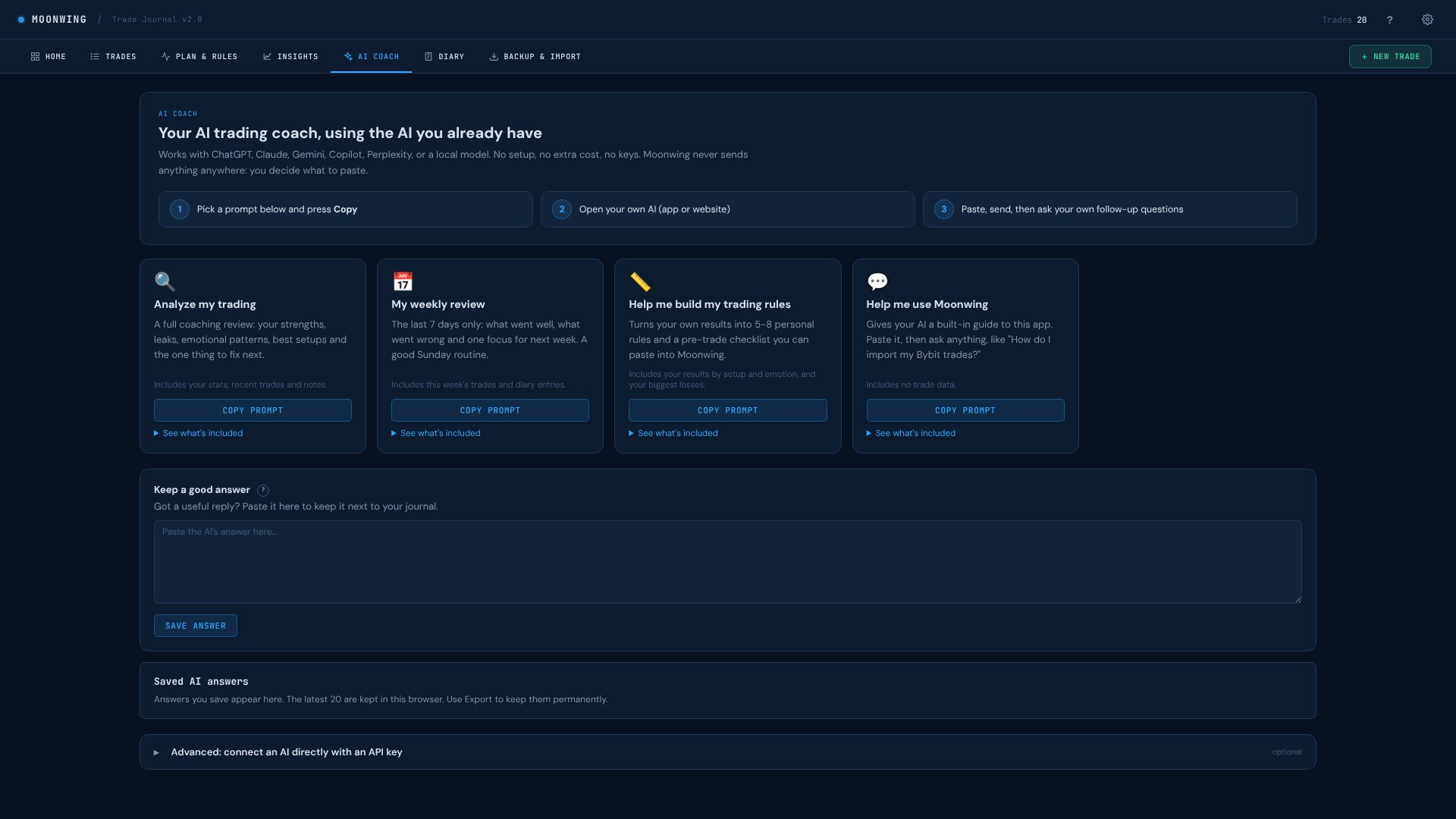Open the Diary tab

(444, 57)
